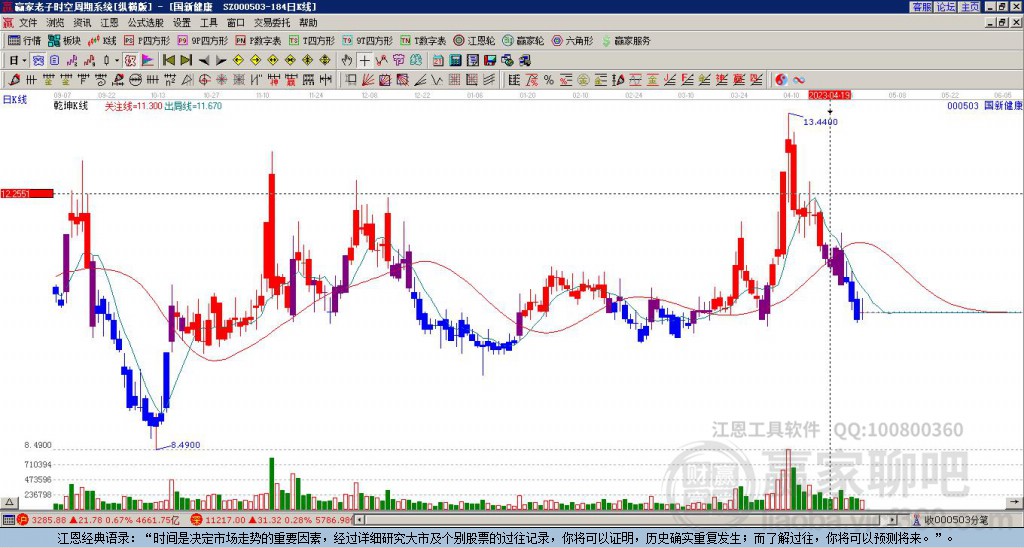The width and height of the screenshot is (1024, 548).
Task: Jump to first bar with green start arrow
Action: pos(168,60)
